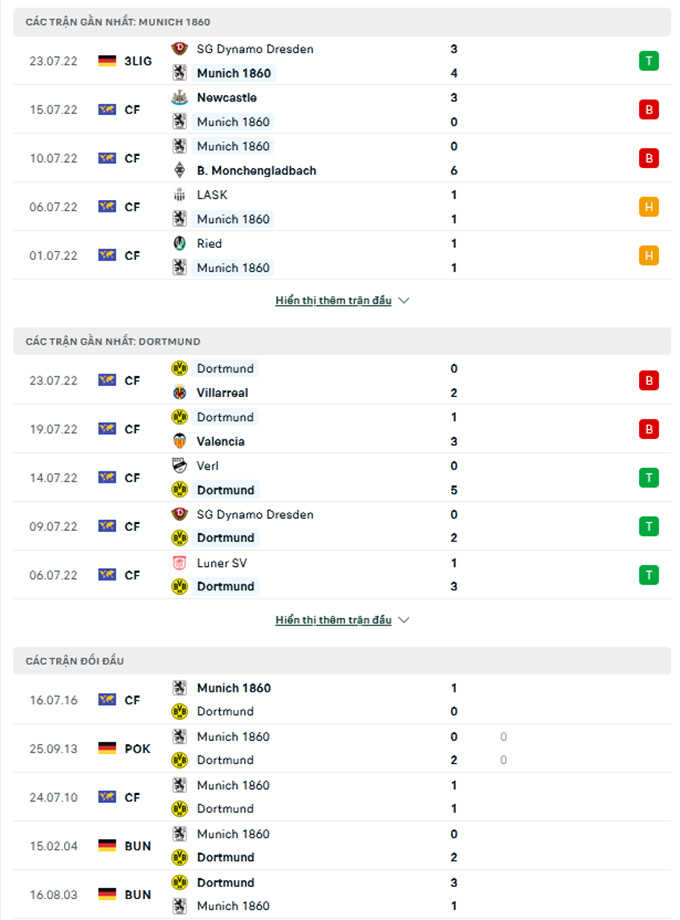This screenshot has width=680, height=920.
Task: Click the Valencia team logo
Action: (180, 441)
